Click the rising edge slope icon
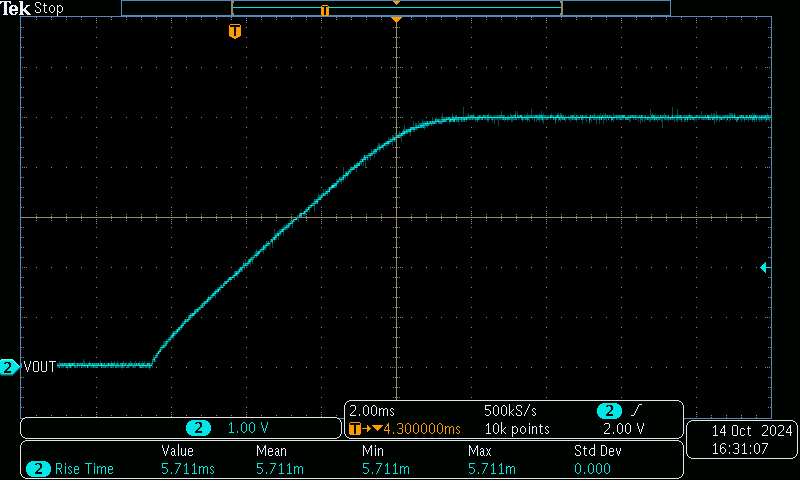Image resolution: width=800 pixels, height=480 pixels. tap(638, 412)
